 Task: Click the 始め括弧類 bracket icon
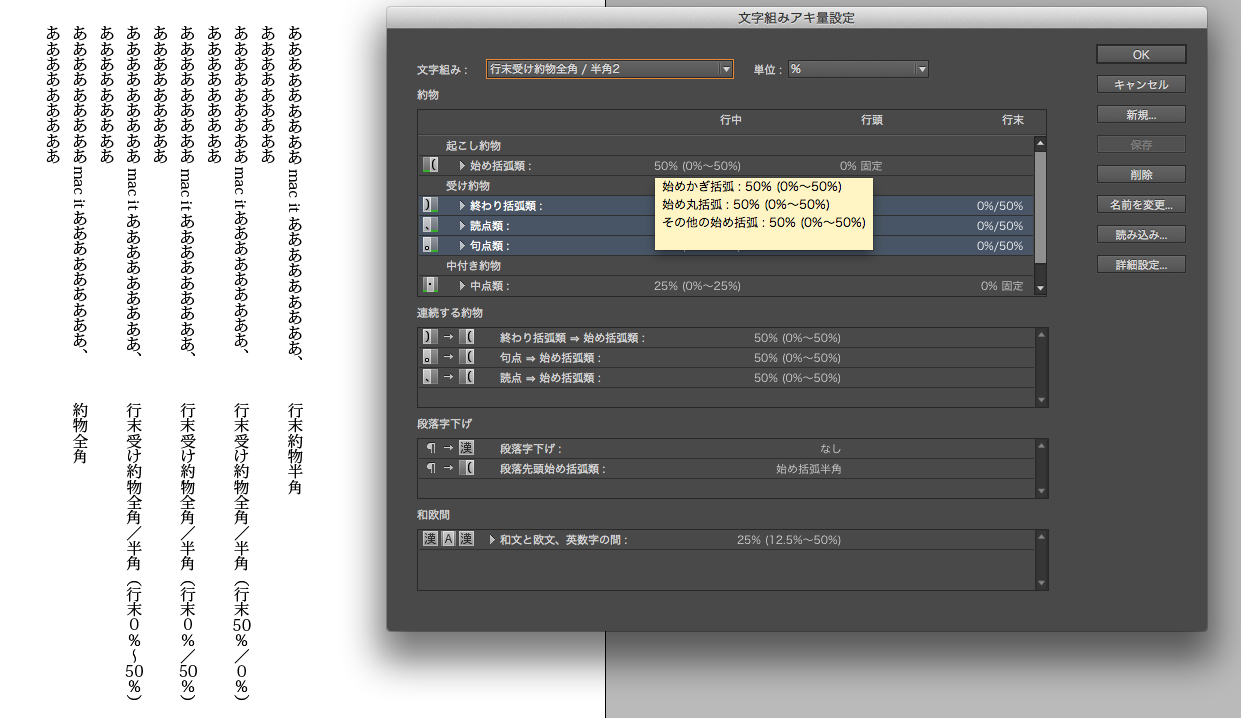[430, 166]
